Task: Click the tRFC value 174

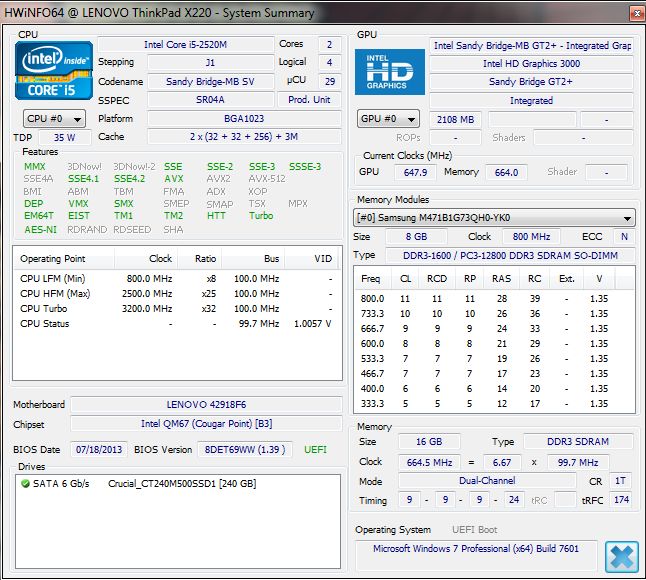Action: click(x=621, y=500)
